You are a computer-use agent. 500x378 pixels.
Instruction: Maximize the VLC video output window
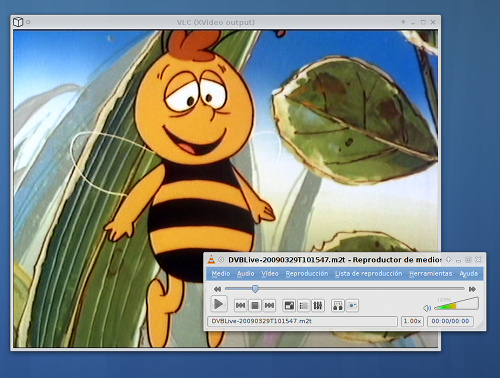423,22
